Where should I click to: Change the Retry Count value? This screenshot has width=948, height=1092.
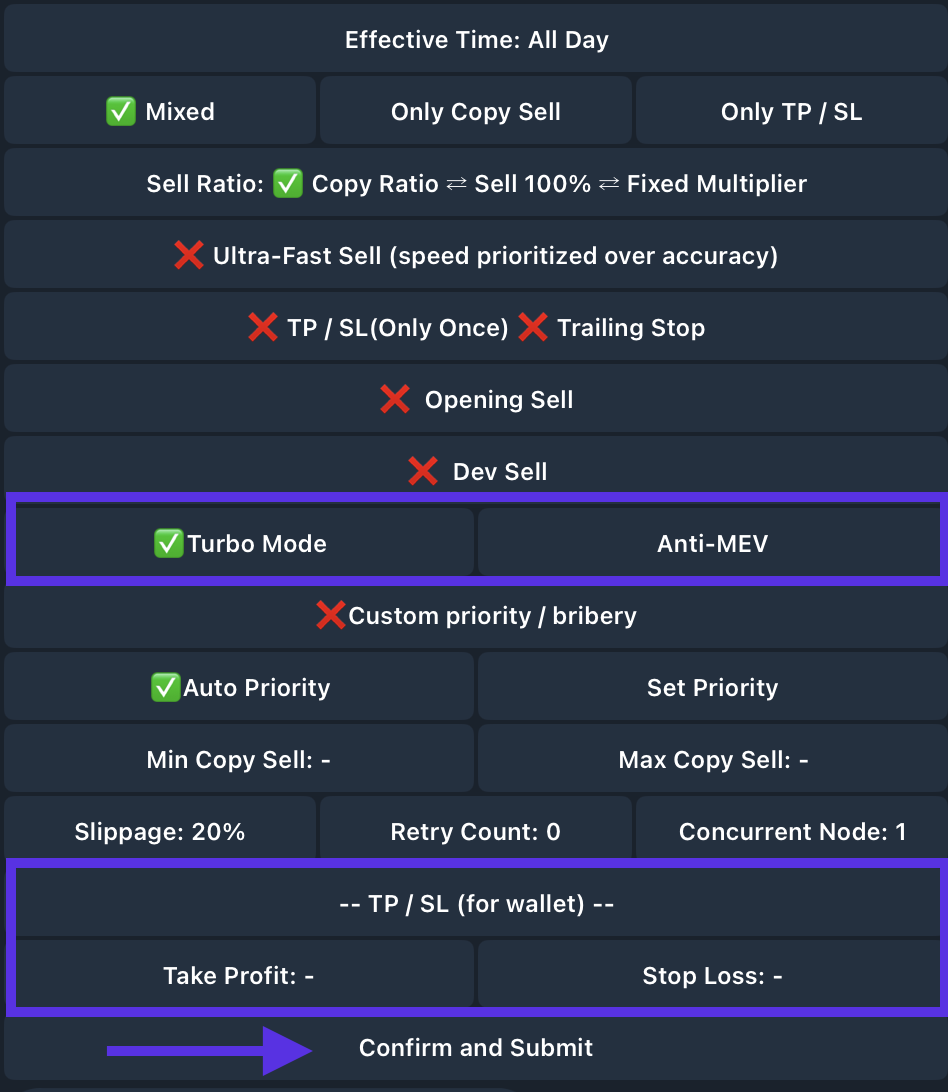[476, 832]
